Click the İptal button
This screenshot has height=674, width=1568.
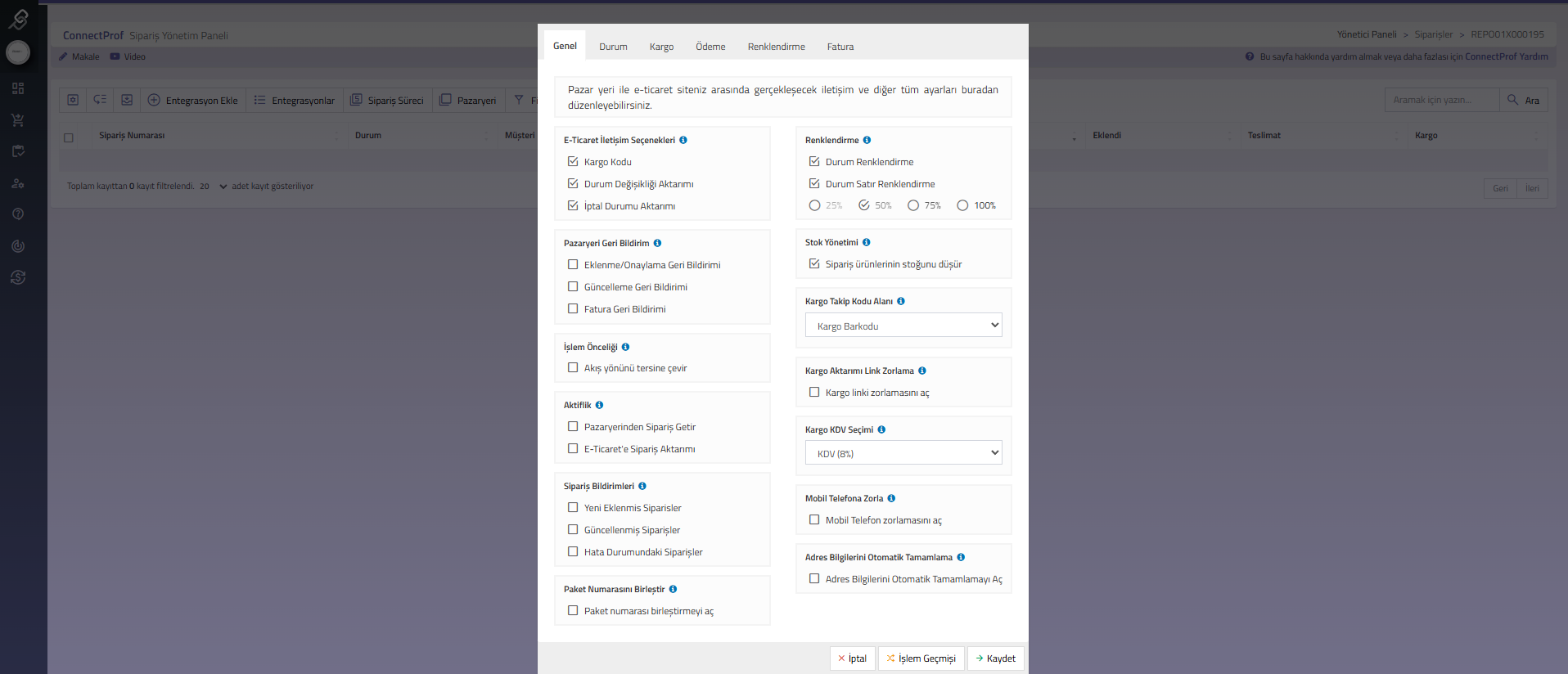point(852,658)
